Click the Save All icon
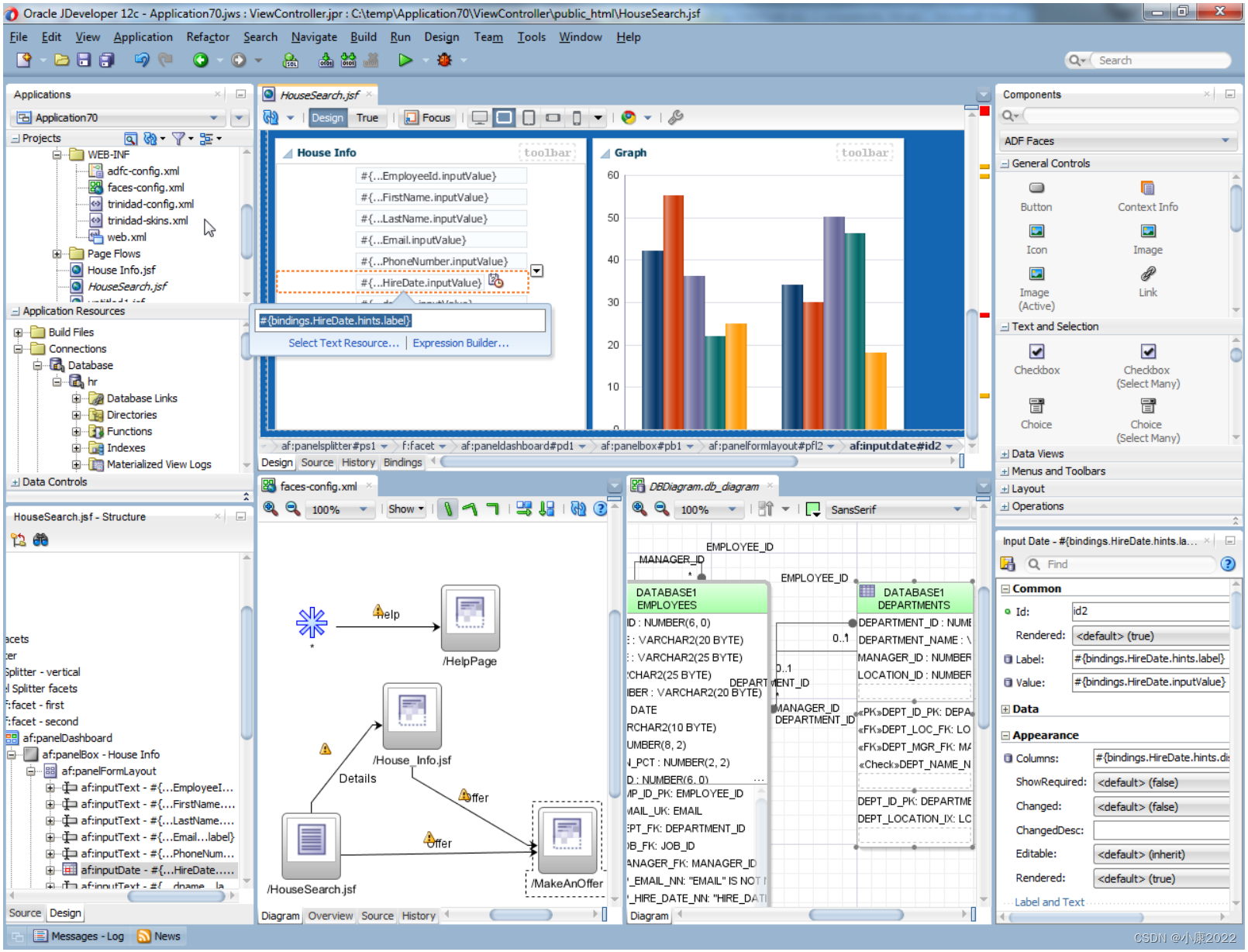 (x=107, y=60)
